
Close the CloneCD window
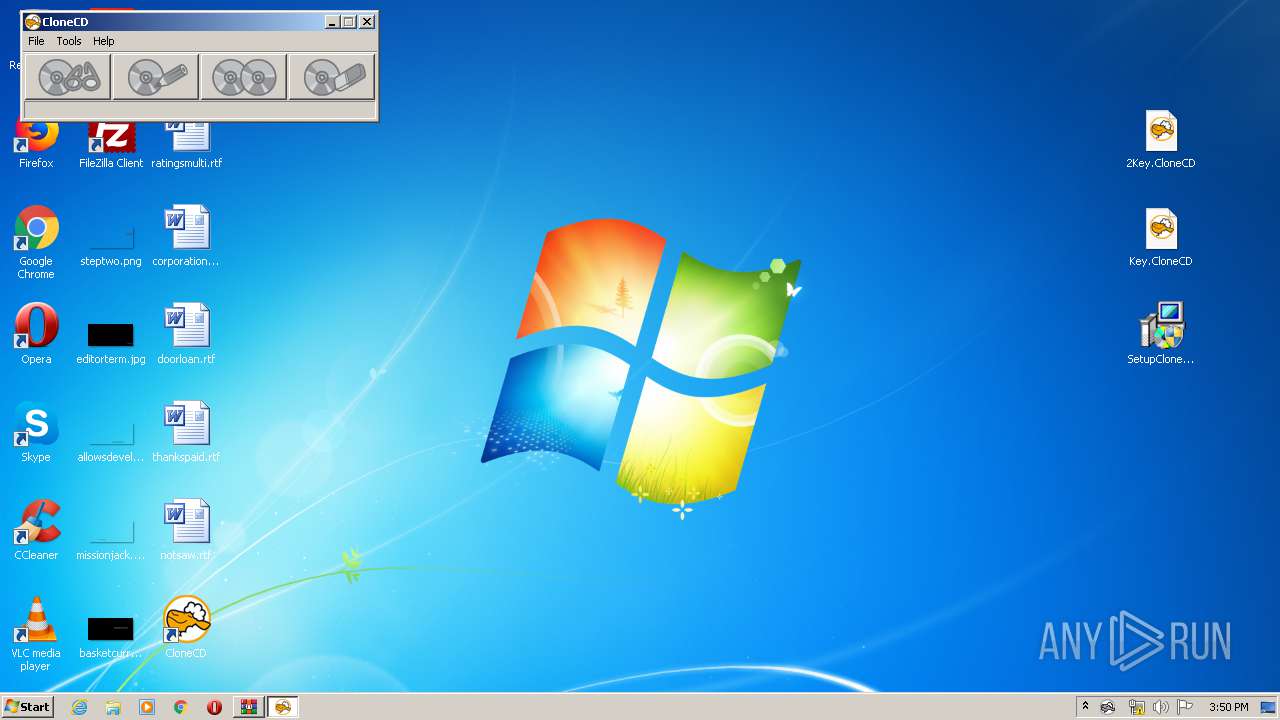click(x=367, y=22)
